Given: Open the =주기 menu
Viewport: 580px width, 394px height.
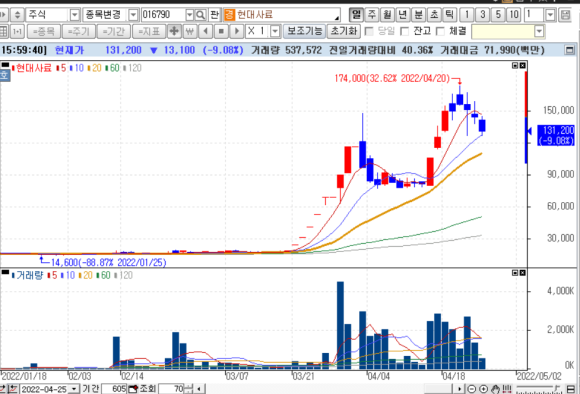Looking at the screenshot, I should tap(79, 31).
